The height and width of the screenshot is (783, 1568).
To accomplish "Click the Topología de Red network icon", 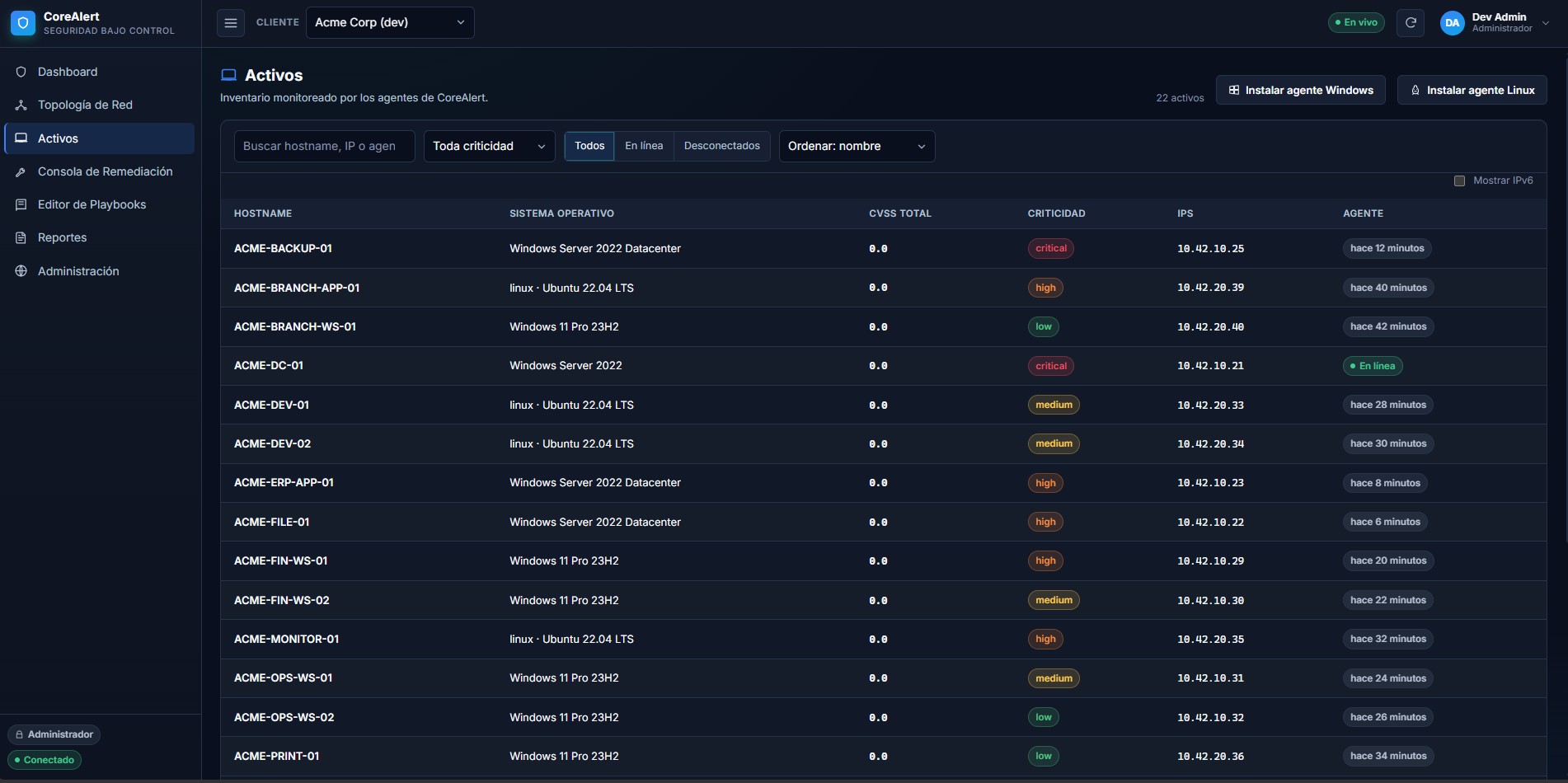I will [21, 105].
